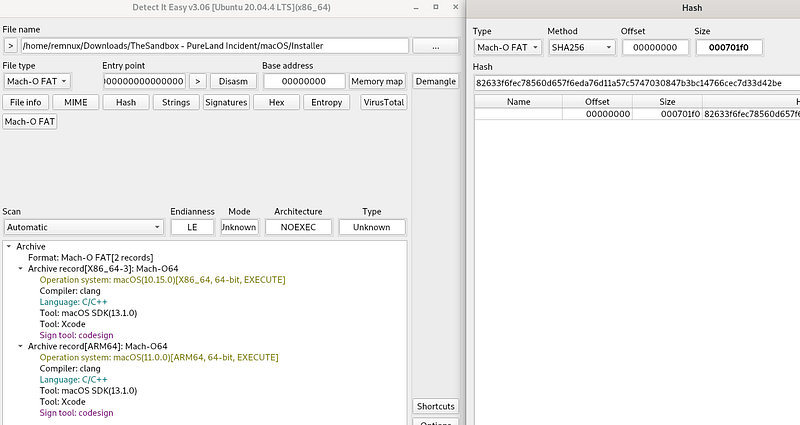Collapse the Archive record[ARM64] node

point(20,346)
